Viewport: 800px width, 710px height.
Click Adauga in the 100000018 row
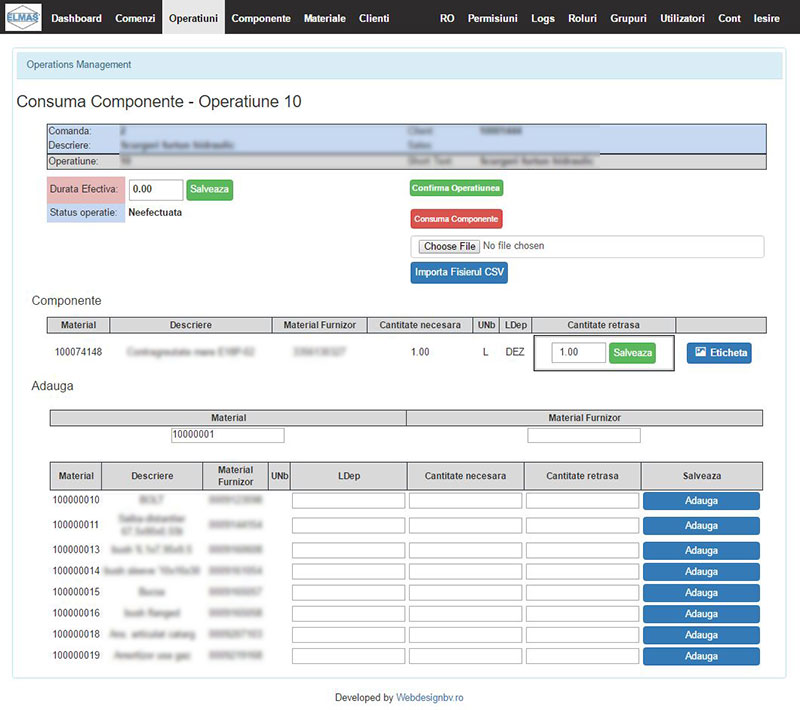[x=701, y=635]
